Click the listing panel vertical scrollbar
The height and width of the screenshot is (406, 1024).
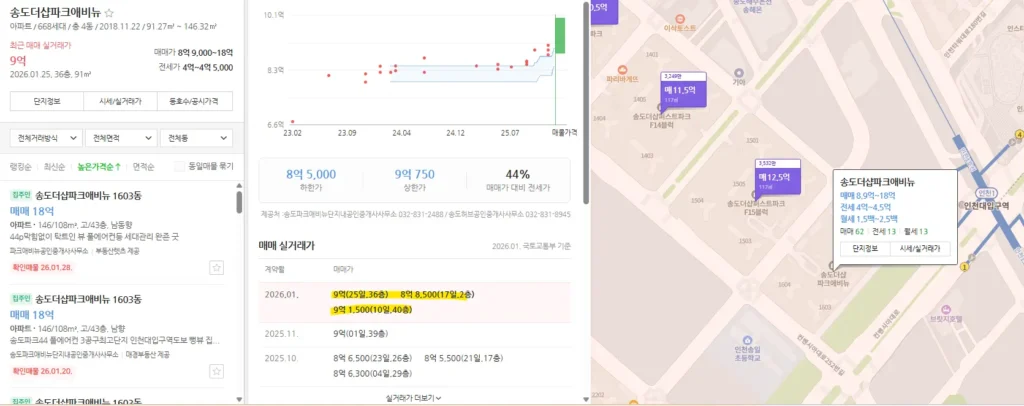coord(239,202)
